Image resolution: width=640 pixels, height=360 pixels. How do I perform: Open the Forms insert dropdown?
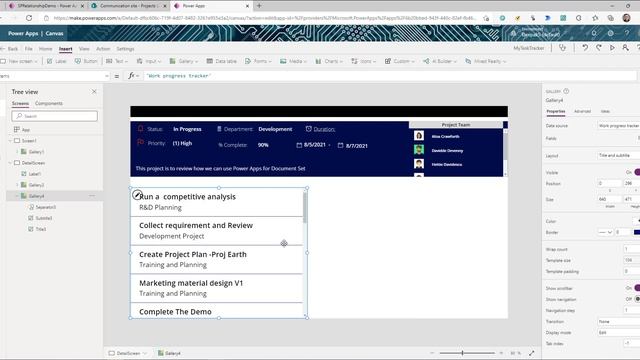(258, 61)
